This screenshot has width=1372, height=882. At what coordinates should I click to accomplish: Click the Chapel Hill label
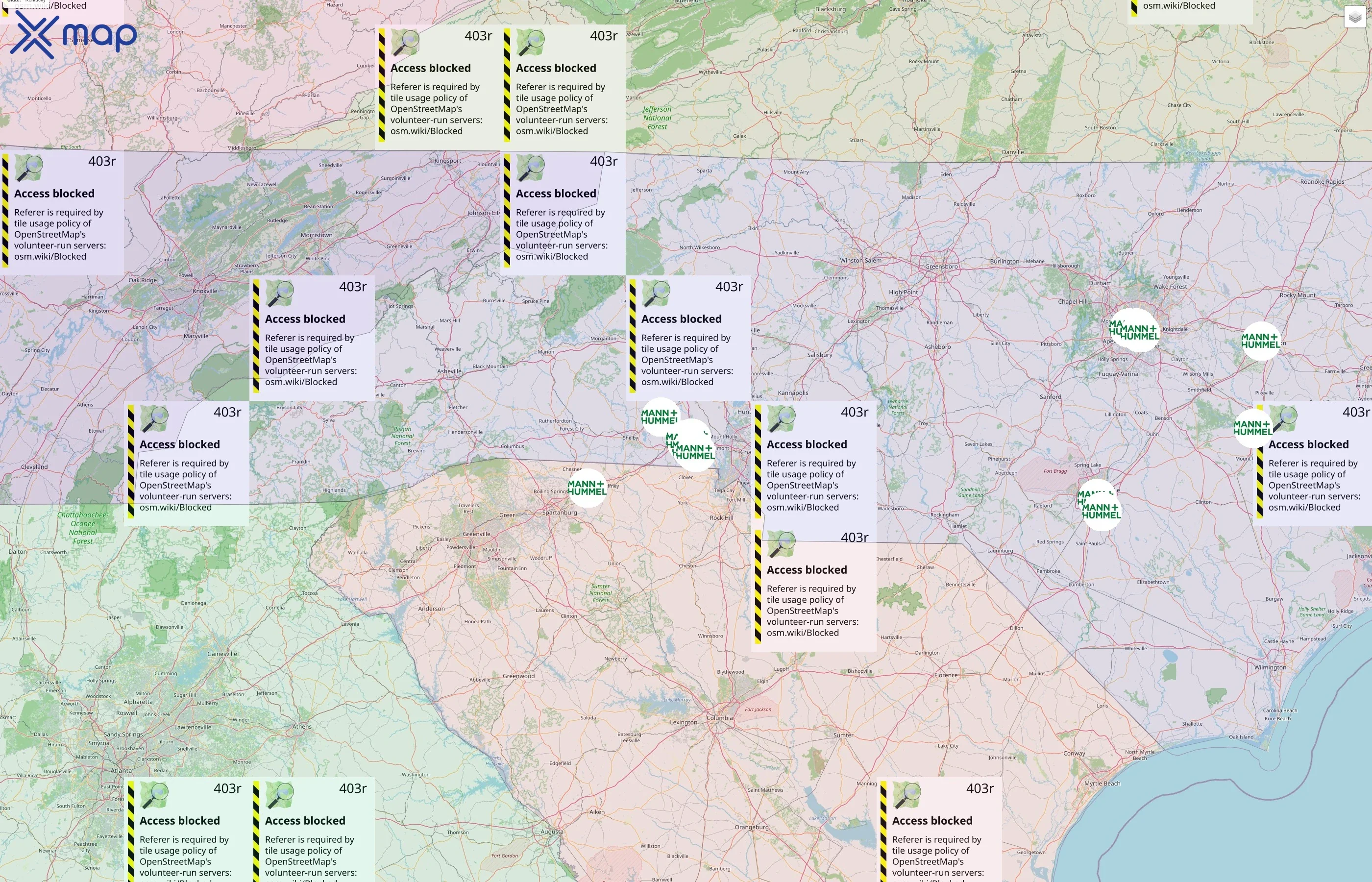[1073, 302]
